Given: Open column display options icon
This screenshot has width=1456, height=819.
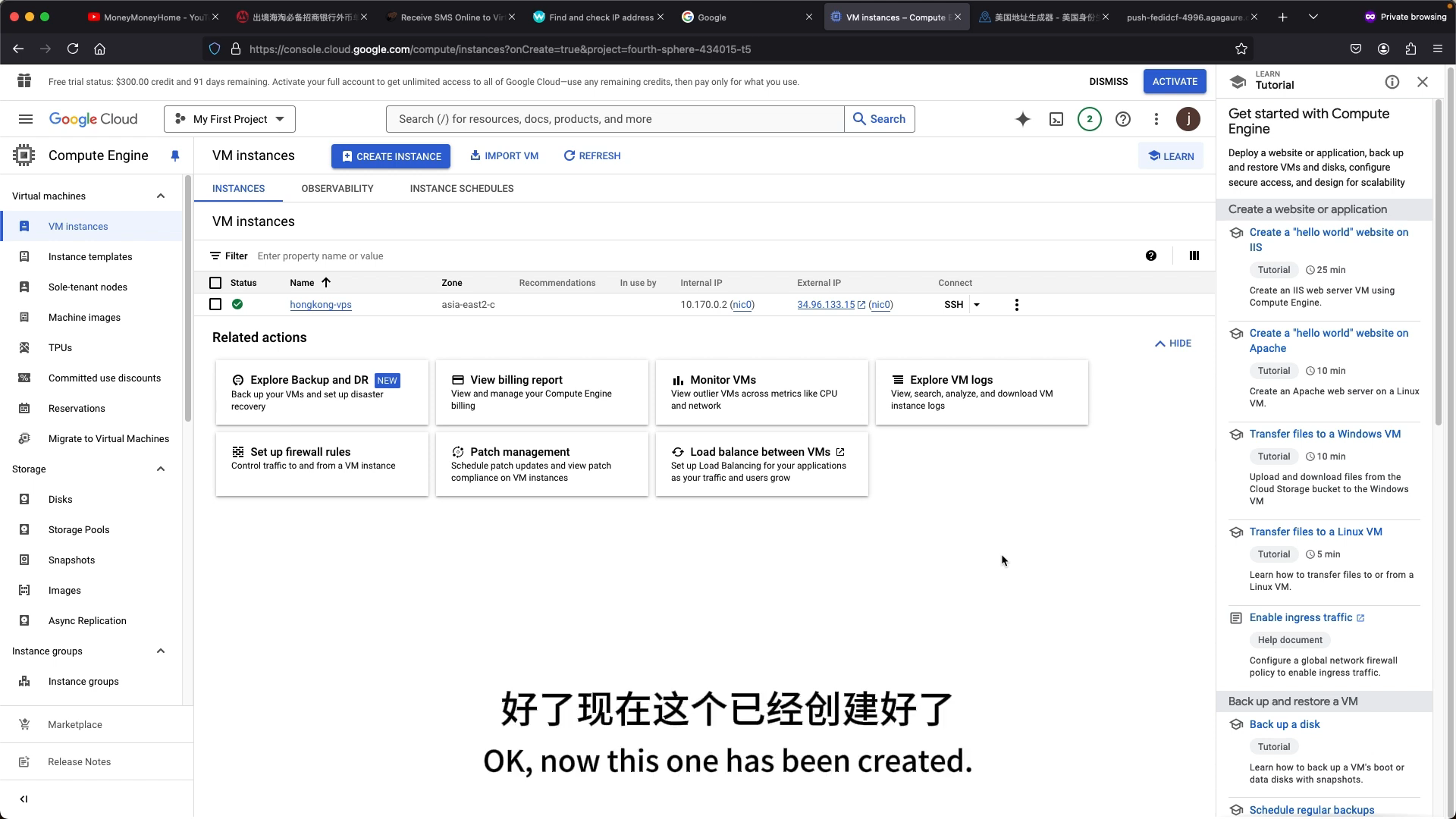Looking at the screenshot, I should pos(1194,256).
